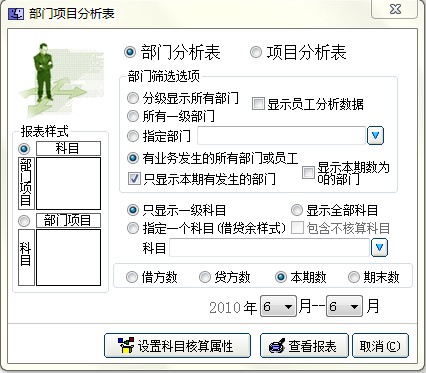
Task: Select 借方数 radio option
Action: click(132, 277)
